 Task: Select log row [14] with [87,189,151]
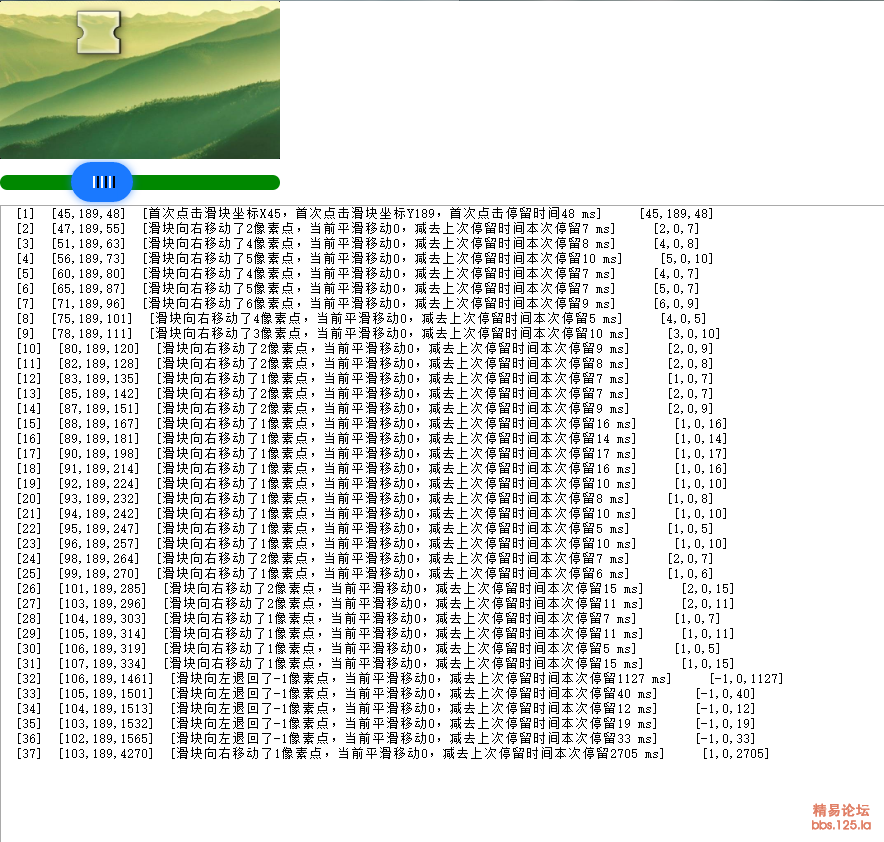[x=365, y=409]
